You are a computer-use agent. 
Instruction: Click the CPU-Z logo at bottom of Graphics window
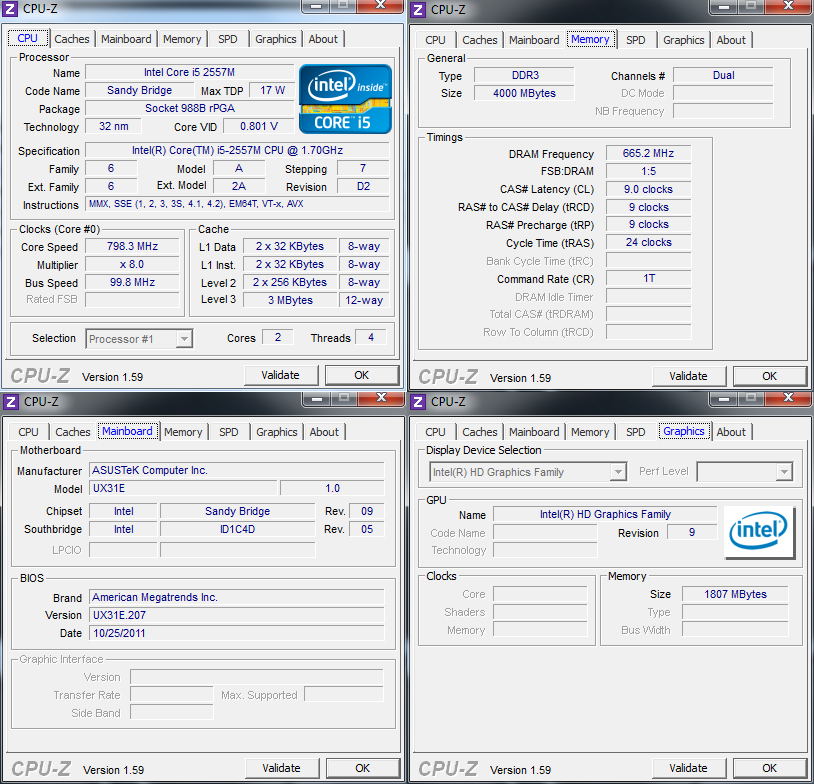(x=447, y=768)
